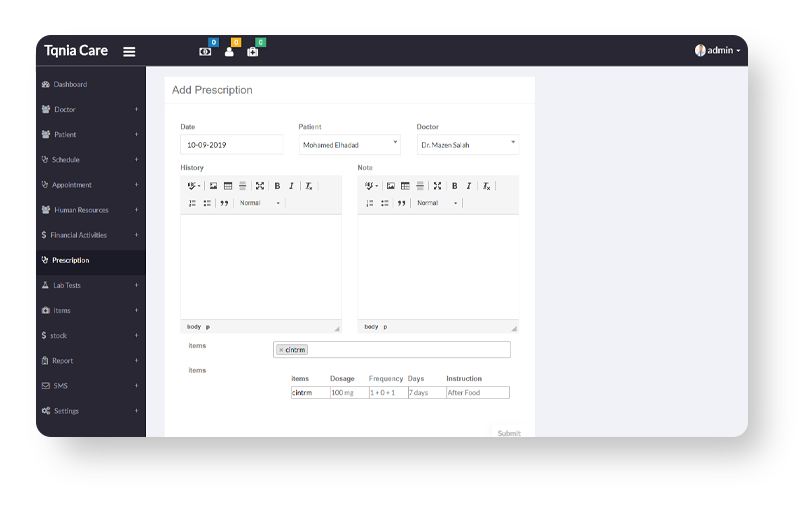Viewport: 800px width, 516px height.
Task: Insert image in History editor
Action: point(213,186)
